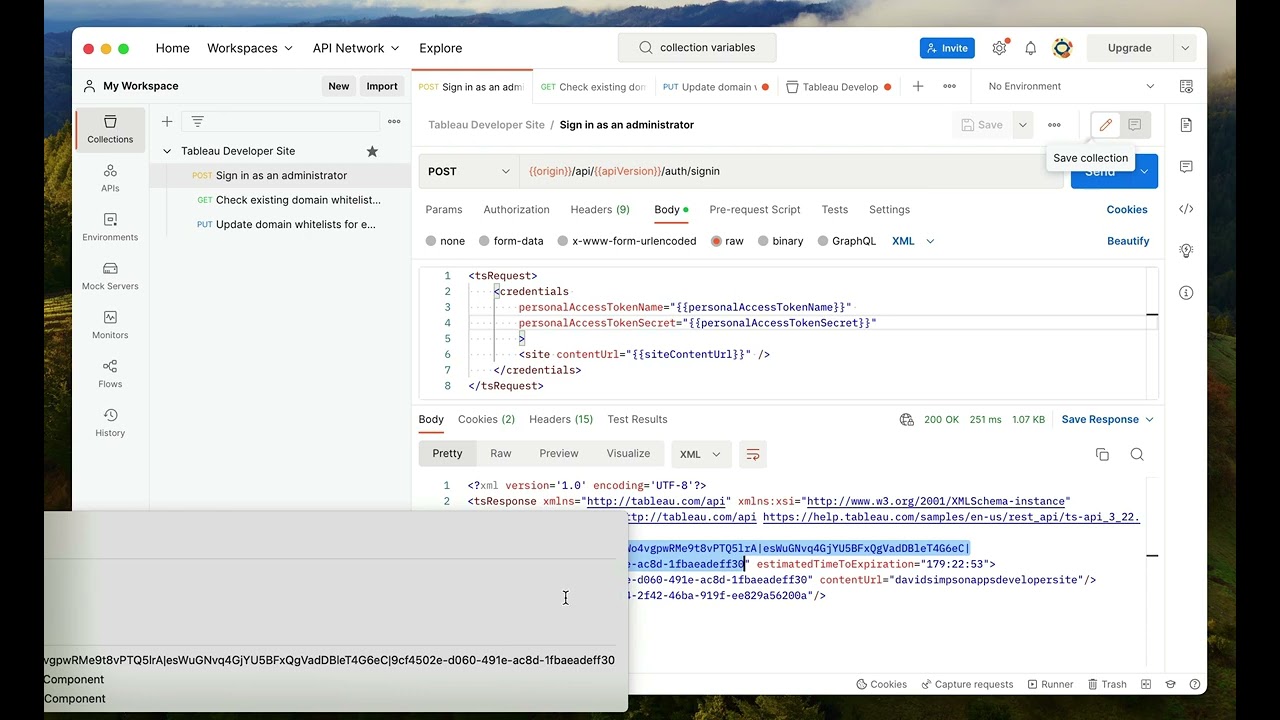
Task: Open the API Network dropdown
Action: (x=356, y=48)
